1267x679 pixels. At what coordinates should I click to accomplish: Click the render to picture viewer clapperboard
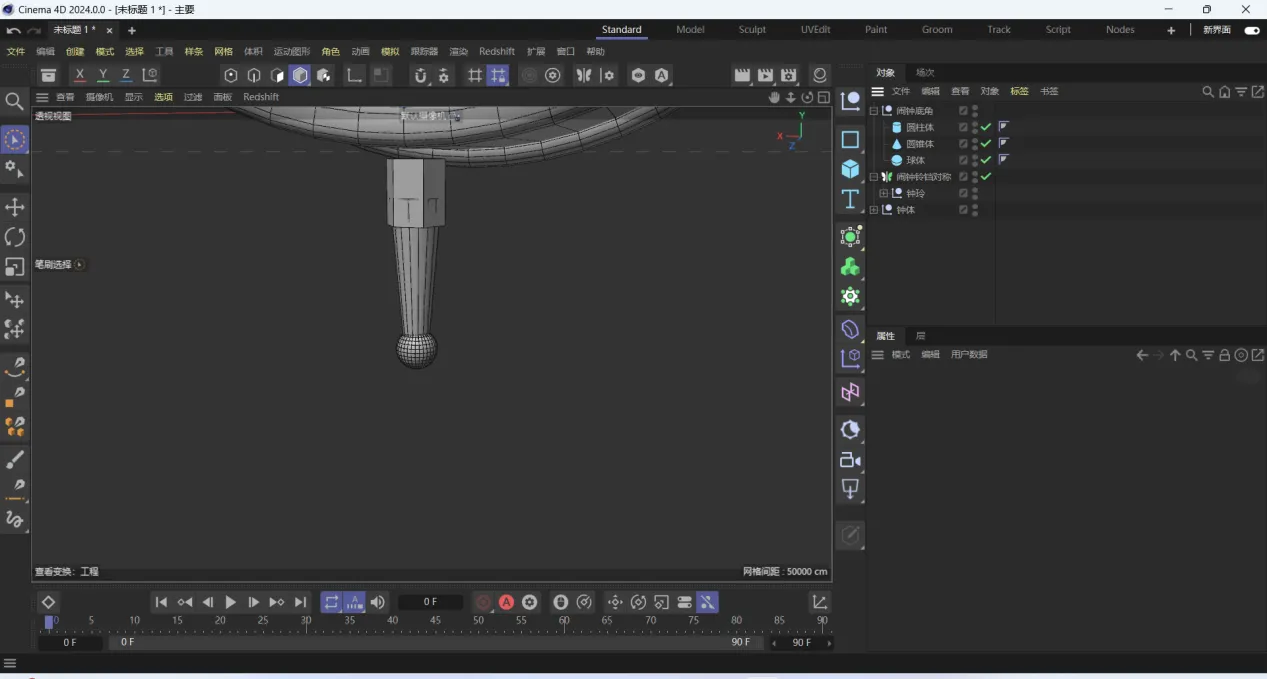(765, 75)
